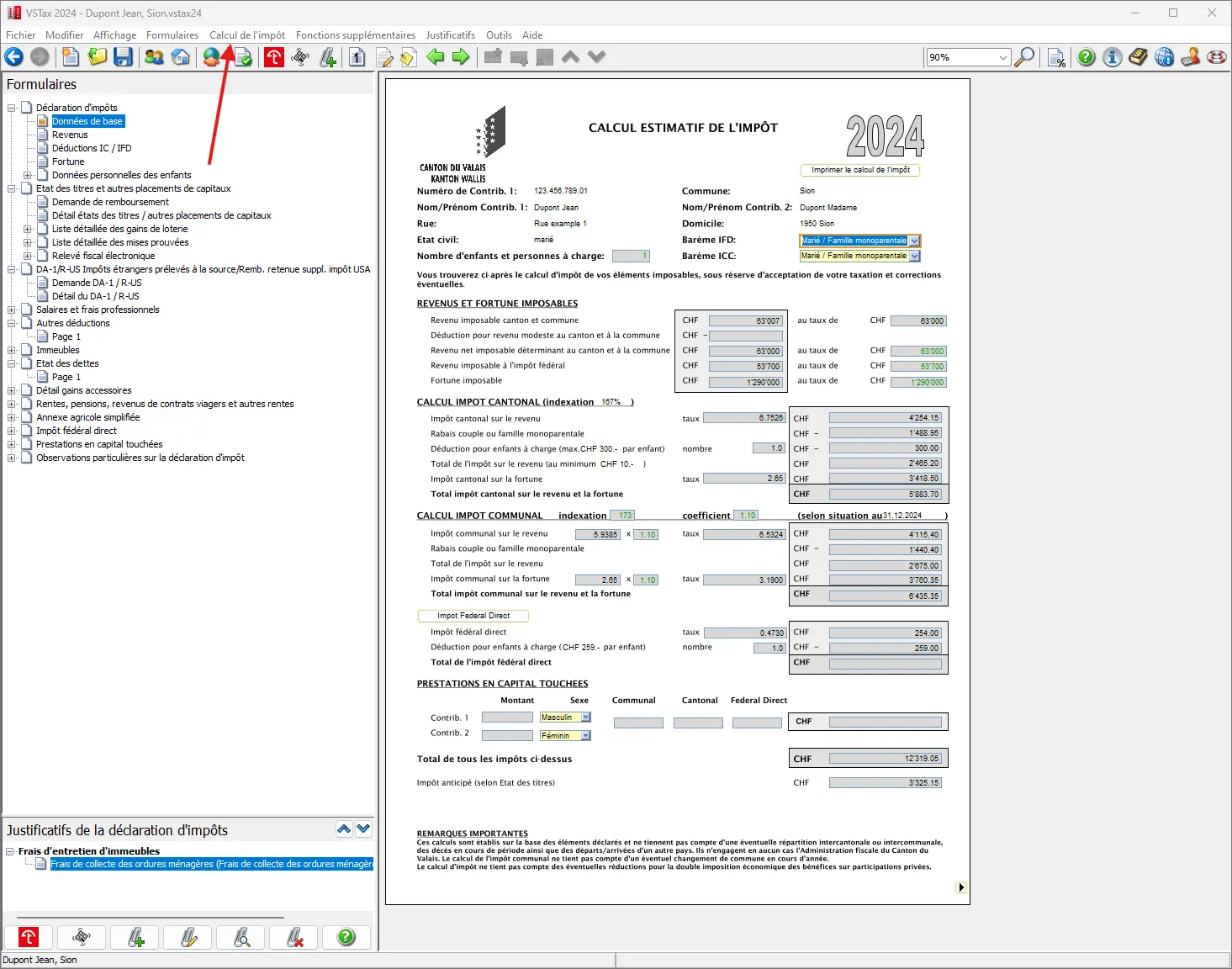1232x969 pixels.
Task: Open the zoom level 90% dropdown
Action: point(1002,57)
